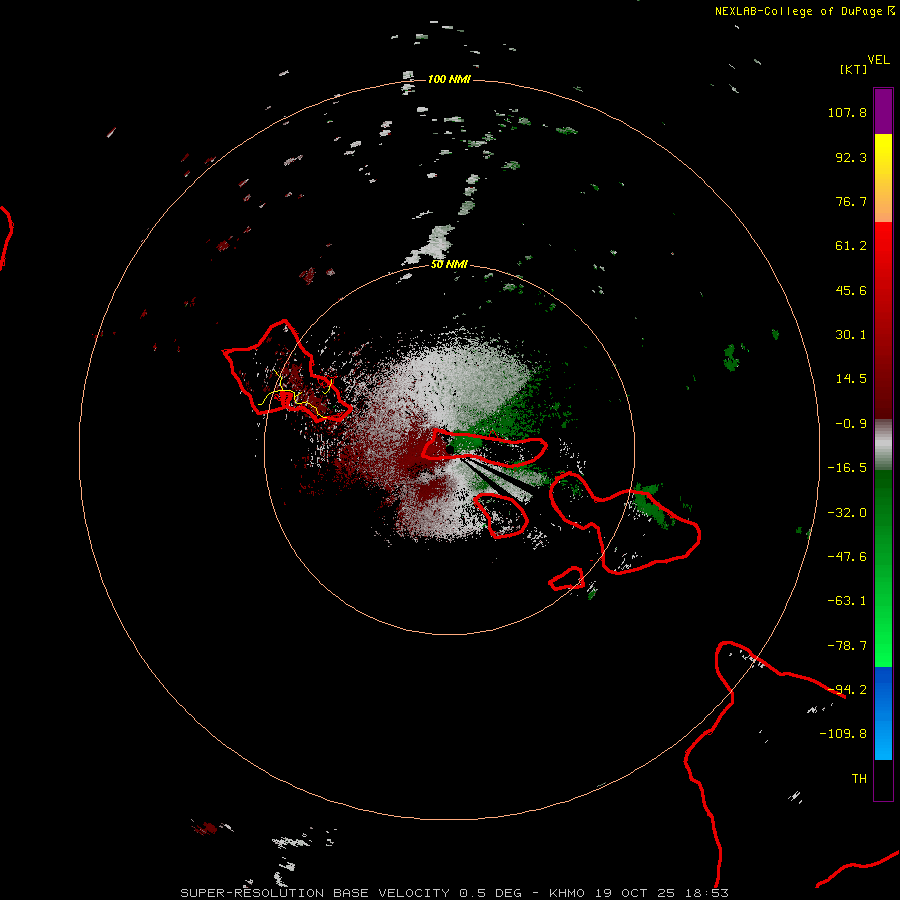This screenshot has width=900, height=900.
Task: Click the [KT] units label
Action: [854, 69]
